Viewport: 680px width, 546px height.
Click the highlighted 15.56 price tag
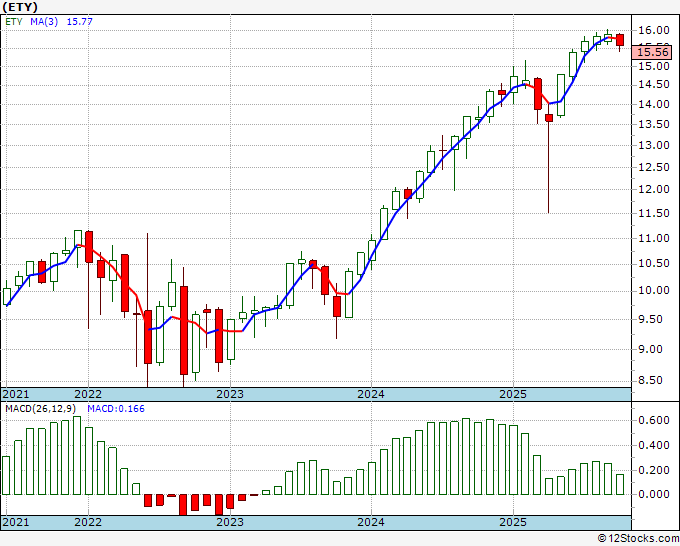(654, 52)
